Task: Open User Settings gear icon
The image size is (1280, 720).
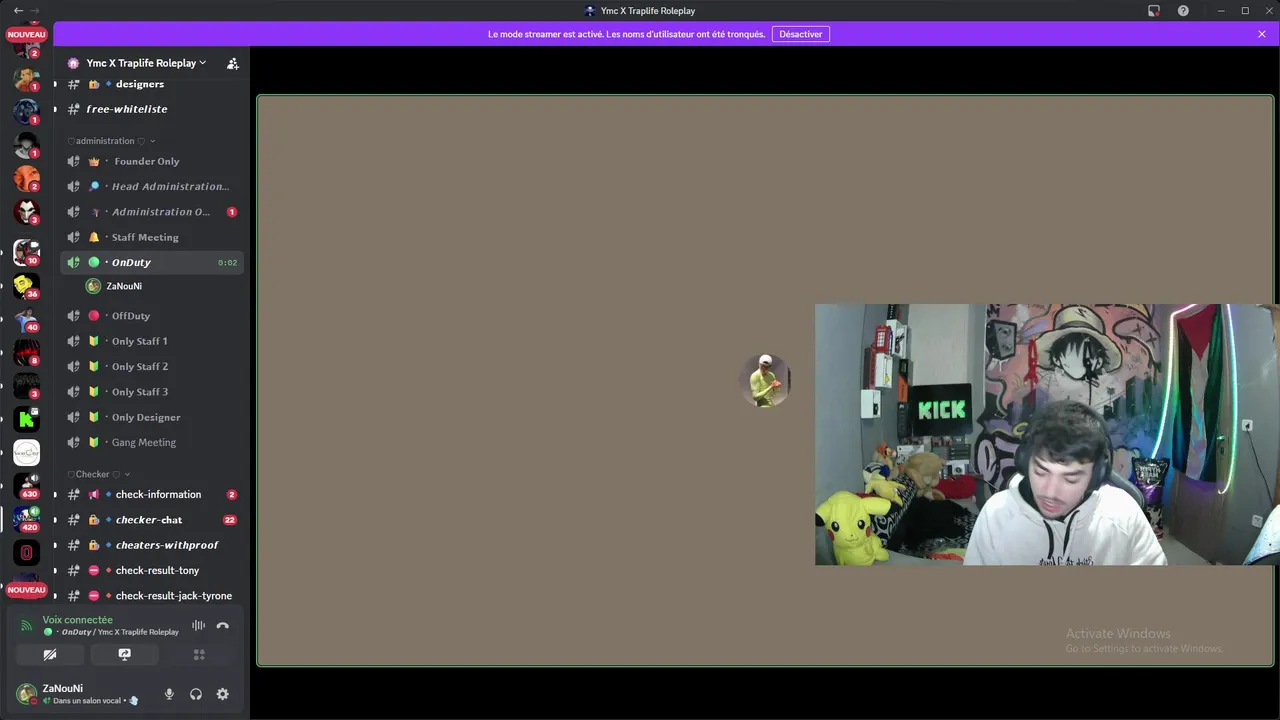Action: pos(223,694)
